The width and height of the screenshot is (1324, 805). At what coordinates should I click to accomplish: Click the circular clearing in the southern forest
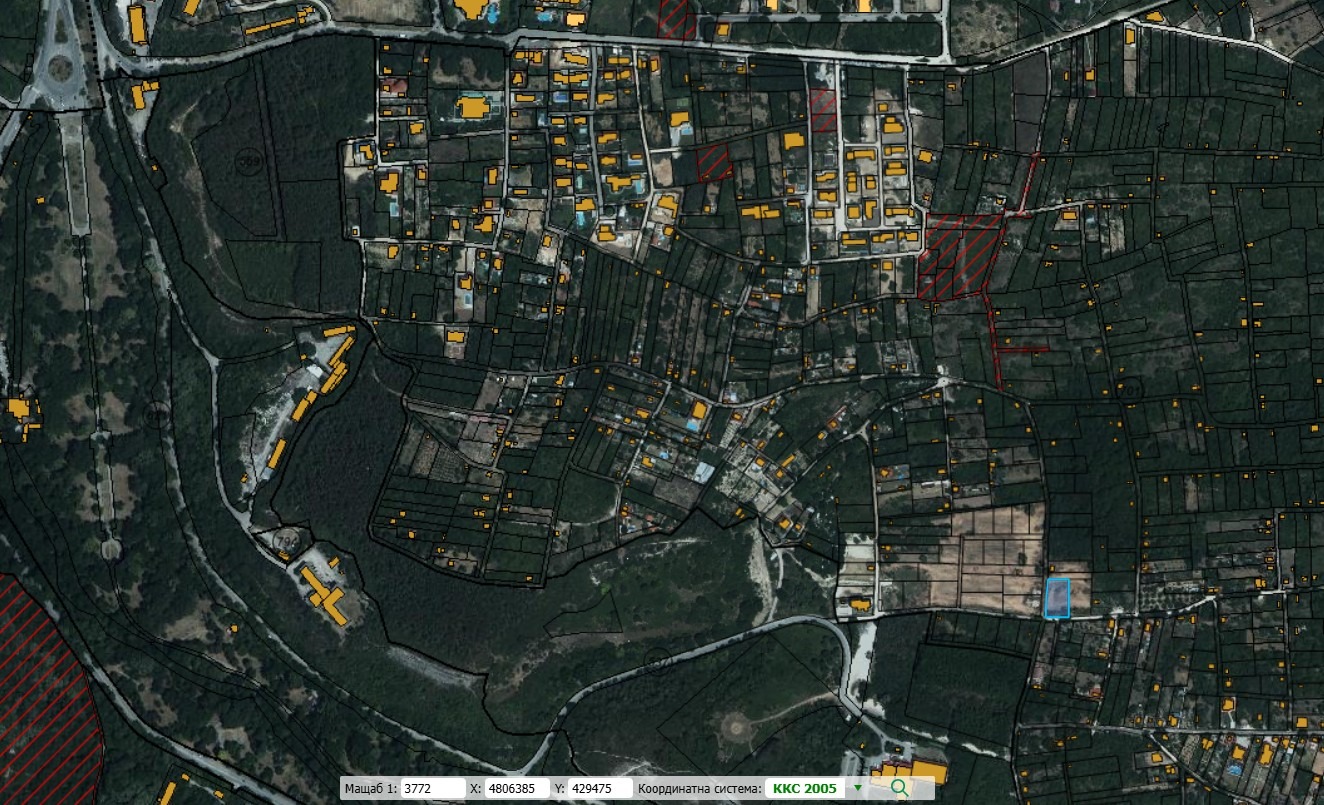coord(738,727)
